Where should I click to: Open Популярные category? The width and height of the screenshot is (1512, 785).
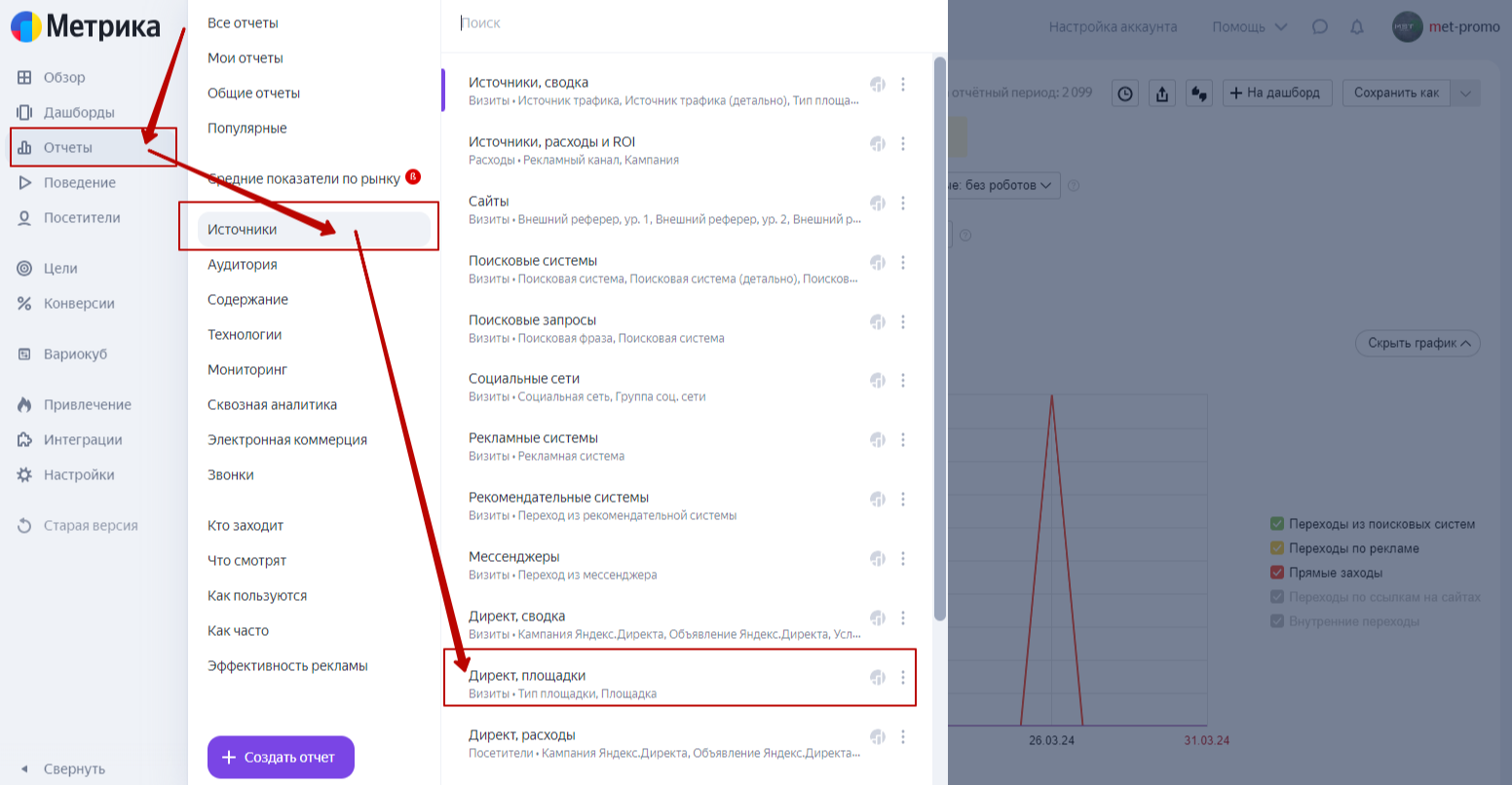tap(247, 128)
